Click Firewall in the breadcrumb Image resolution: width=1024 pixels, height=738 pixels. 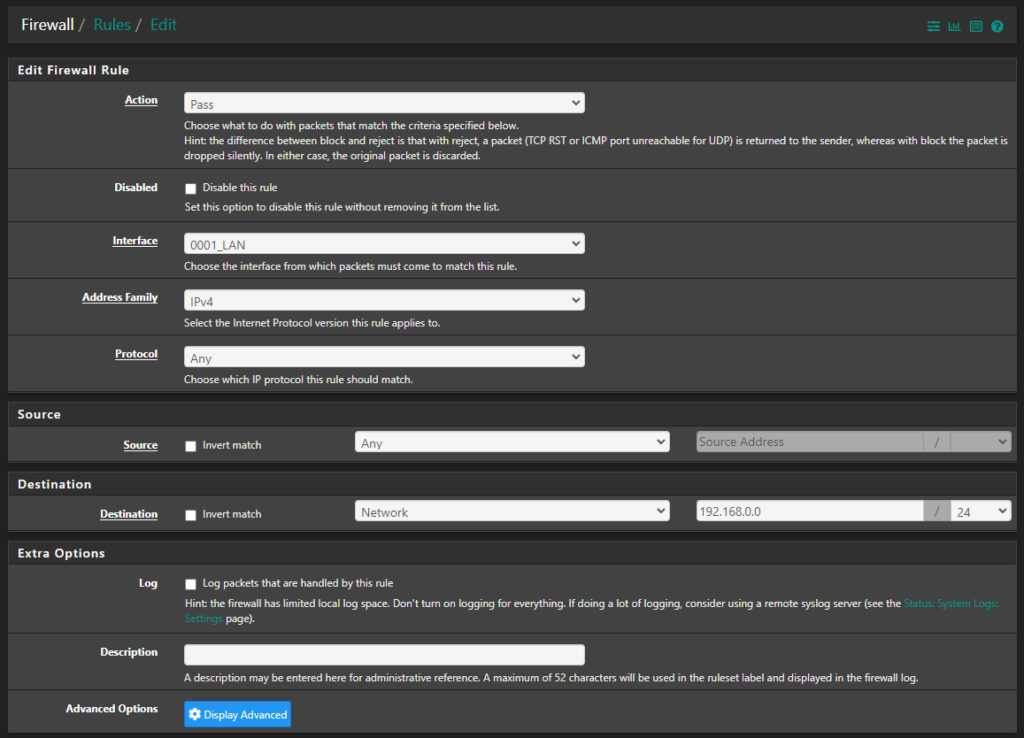tap(47, 24)
